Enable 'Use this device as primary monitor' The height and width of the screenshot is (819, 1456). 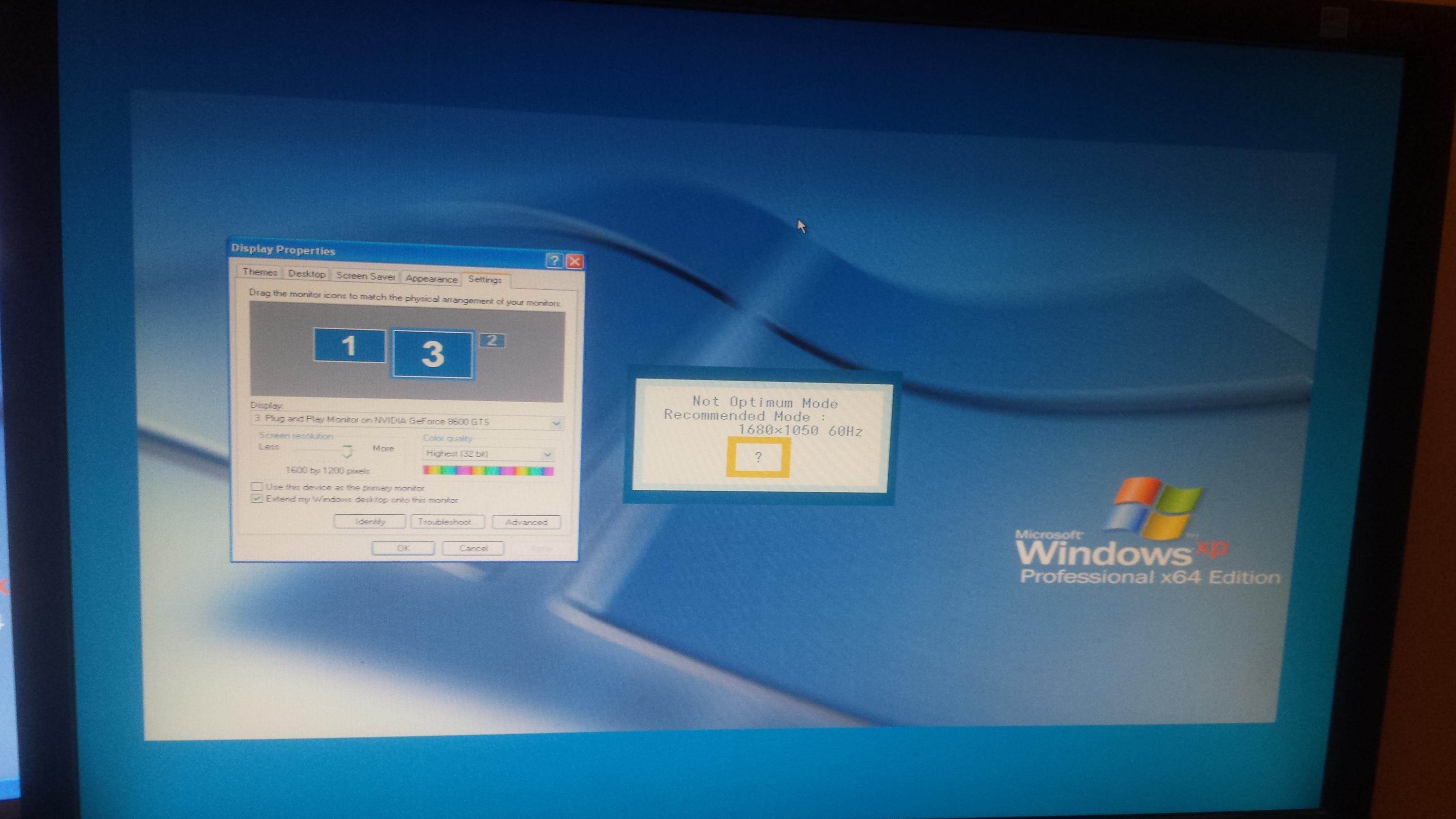tap(257, 486)
